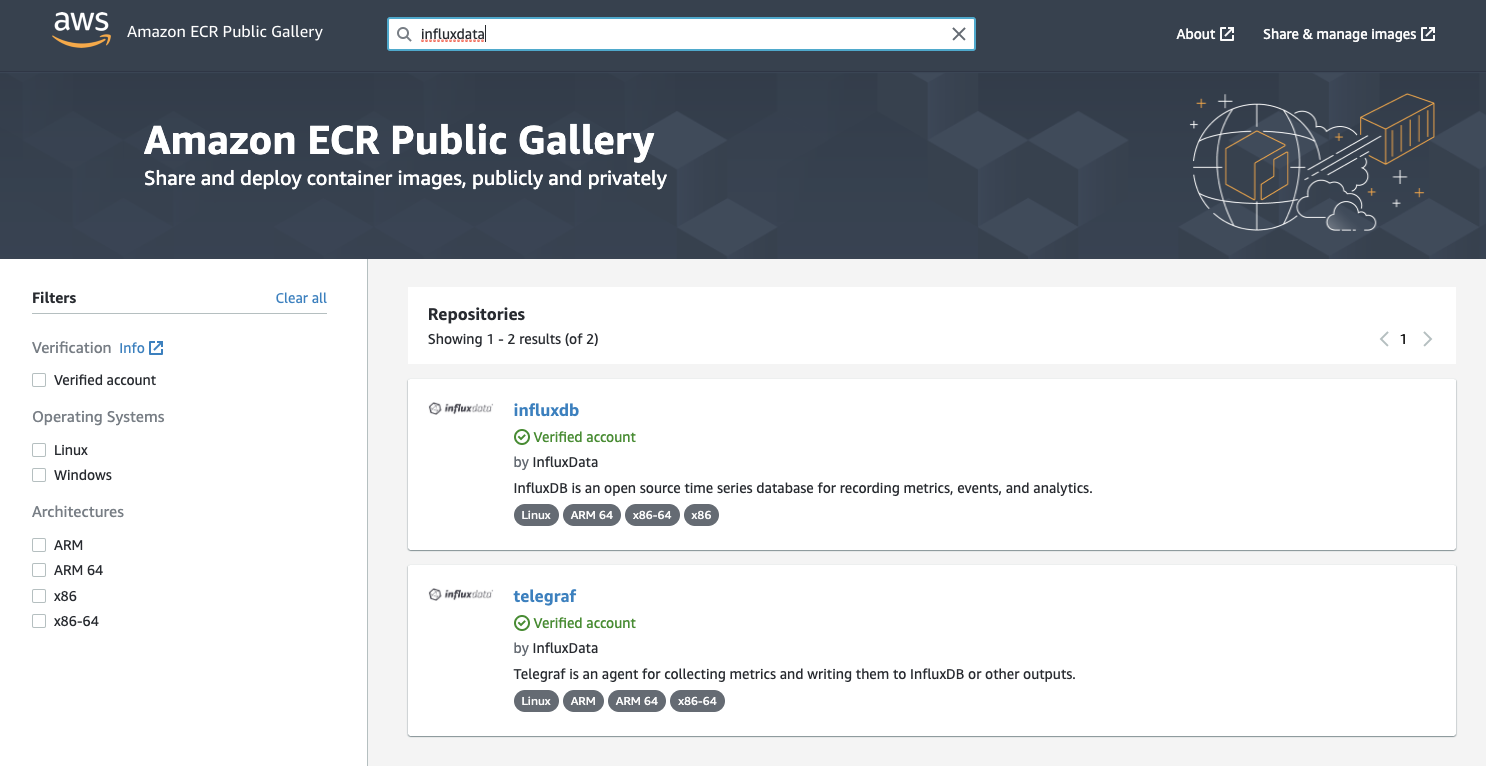Open Share & manage images link

(1349, 34)
